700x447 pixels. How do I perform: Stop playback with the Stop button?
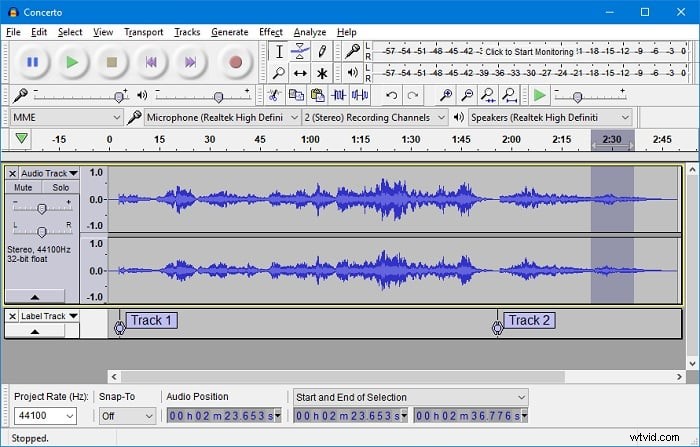pyautogui.click(x=112, y=62)
